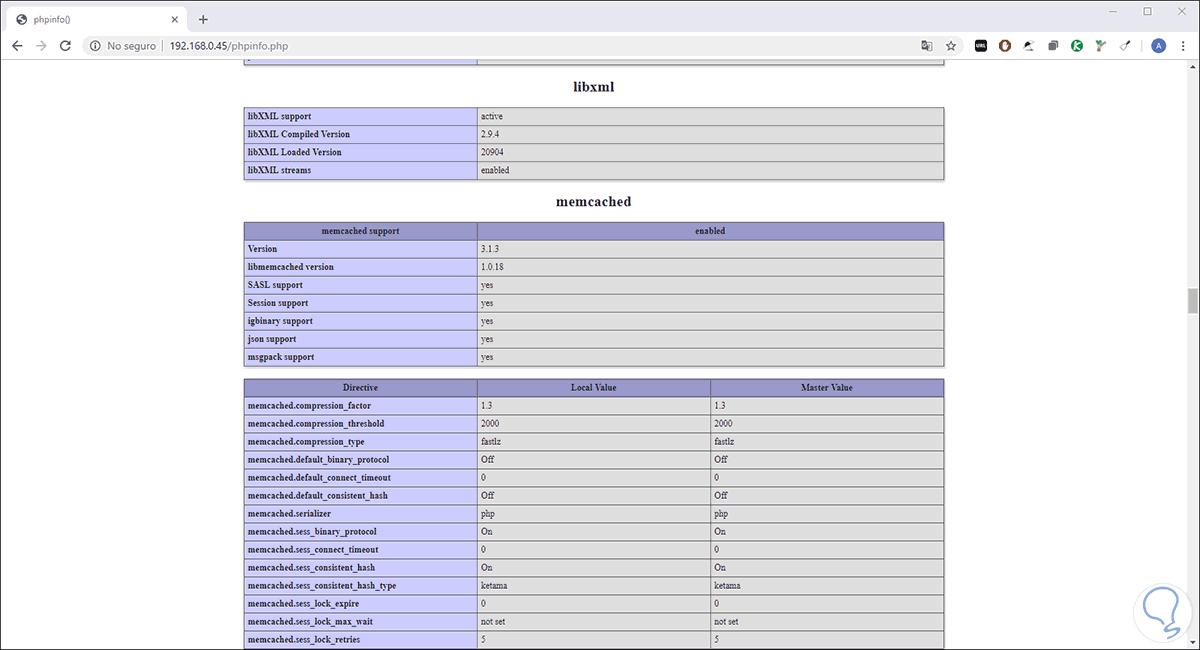Click 'memcached.sess_consistent_hash' directive name
This screenshot has width=1200, height=650.
tap(311, 568)
